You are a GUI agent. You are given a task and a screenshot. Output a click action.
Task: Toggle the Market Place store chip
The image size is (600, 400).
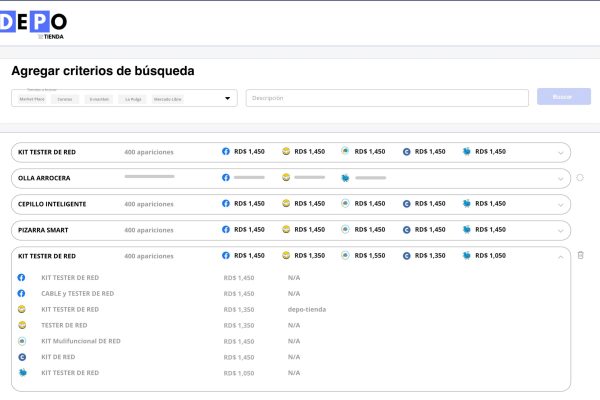coord(32,99)
